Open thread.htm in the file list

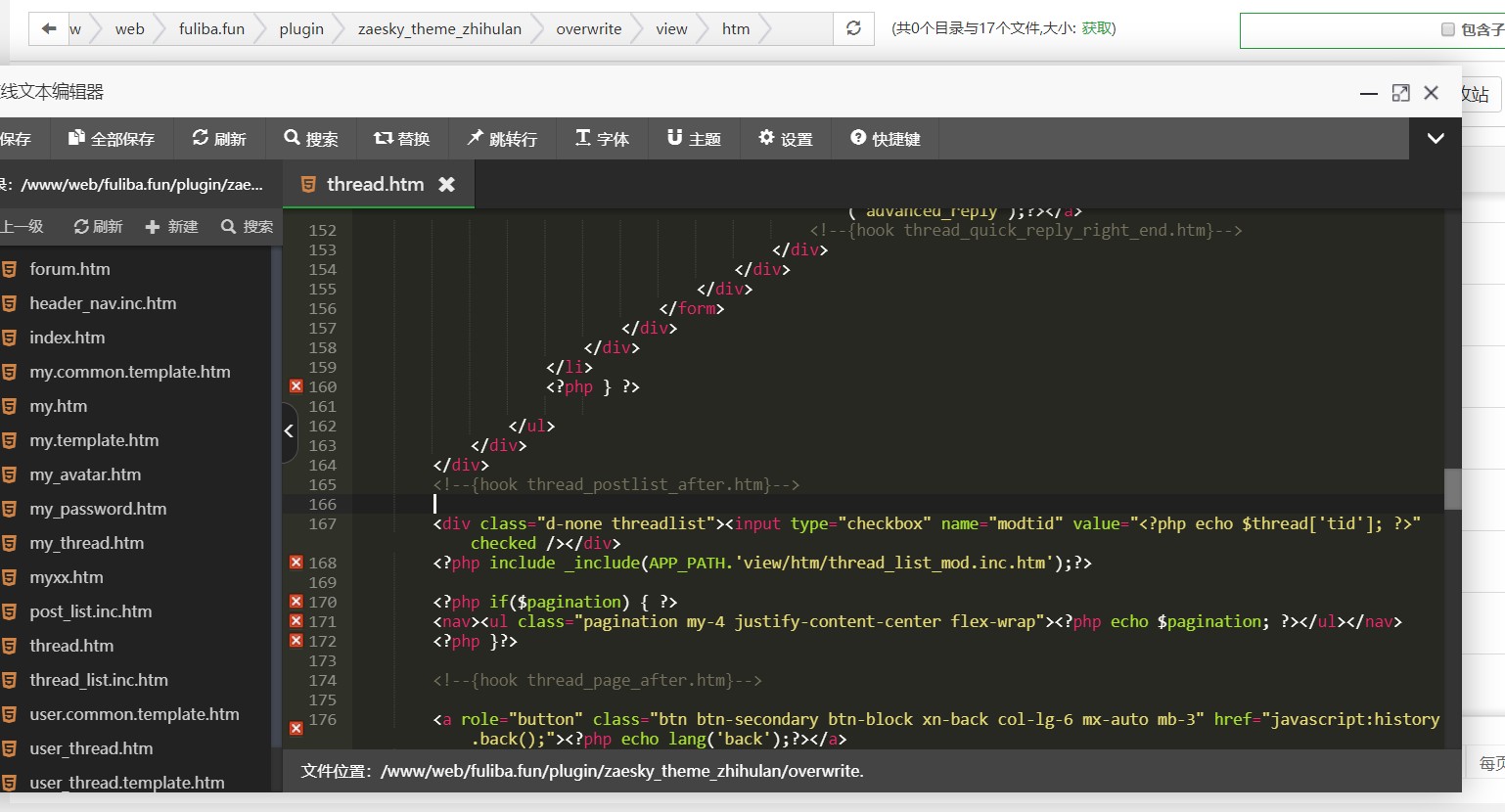coord(71,646)
